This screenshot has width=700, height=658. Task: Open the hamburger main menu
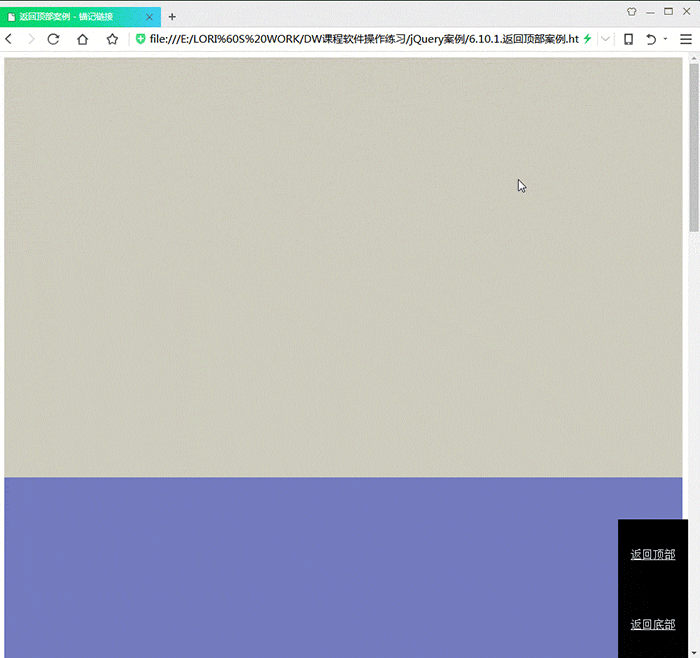tap(686, 39)
